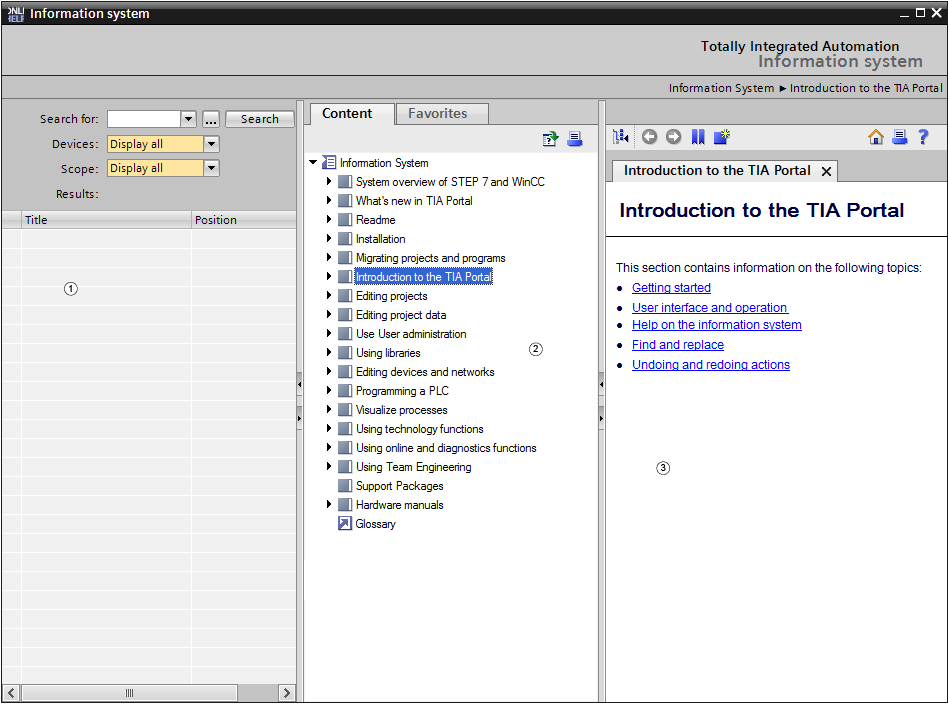Expand System overview of STEP 7 and WinCC
Image resolution: width=948 pixels, height=704 pixels.
329,181
